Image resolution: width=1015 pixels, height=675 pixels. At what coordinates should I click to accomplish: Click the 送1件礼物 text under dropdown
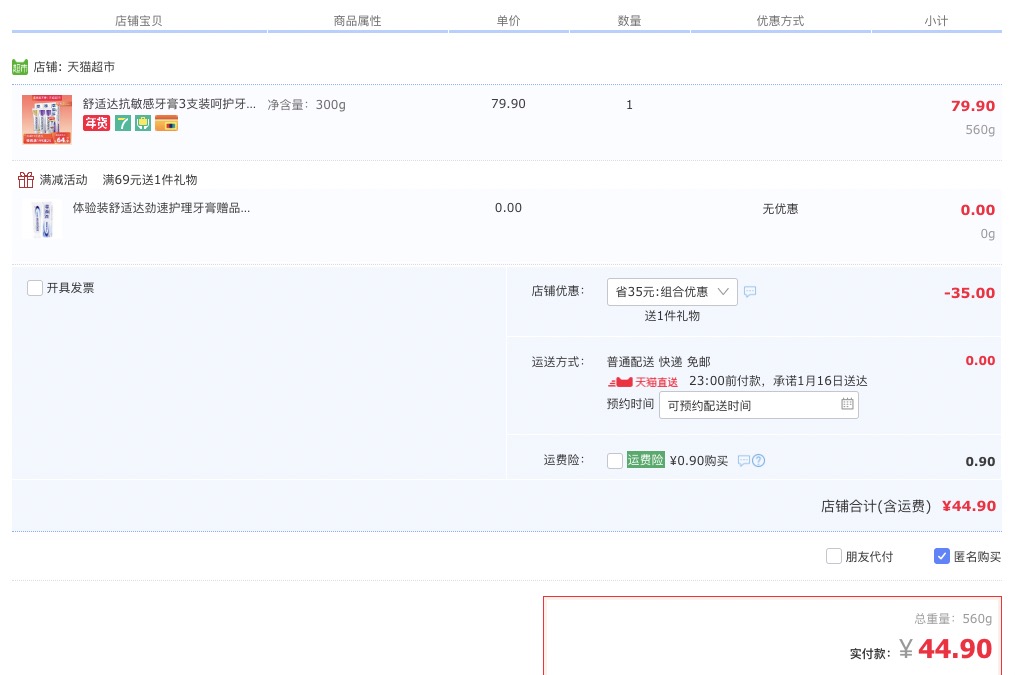coord(672,316)
